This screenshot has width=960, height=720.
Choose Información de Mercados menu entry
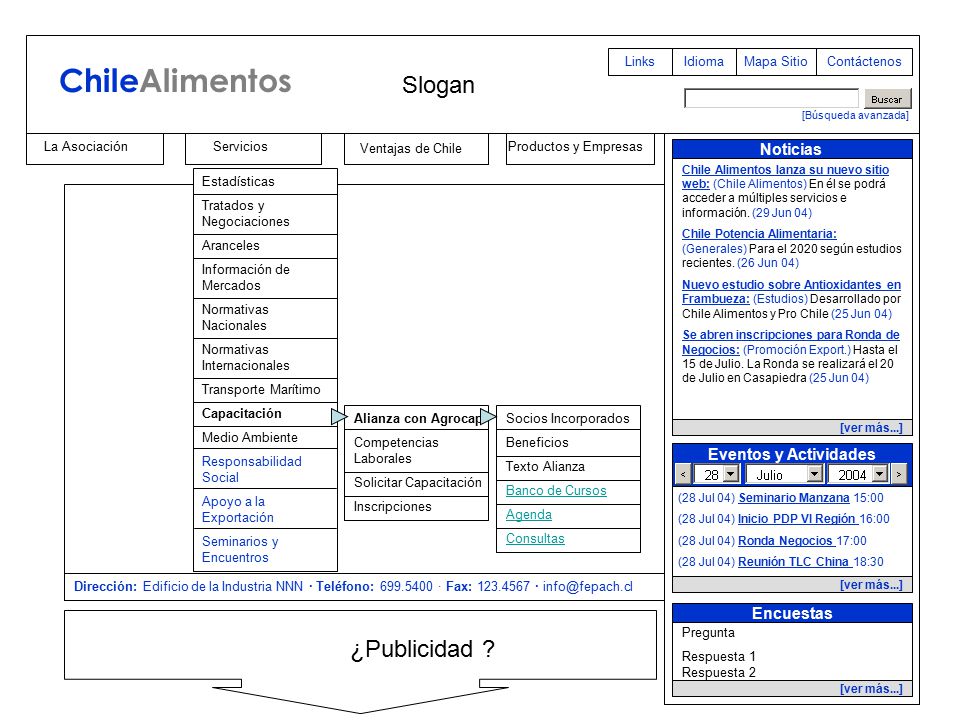point(265,278)
